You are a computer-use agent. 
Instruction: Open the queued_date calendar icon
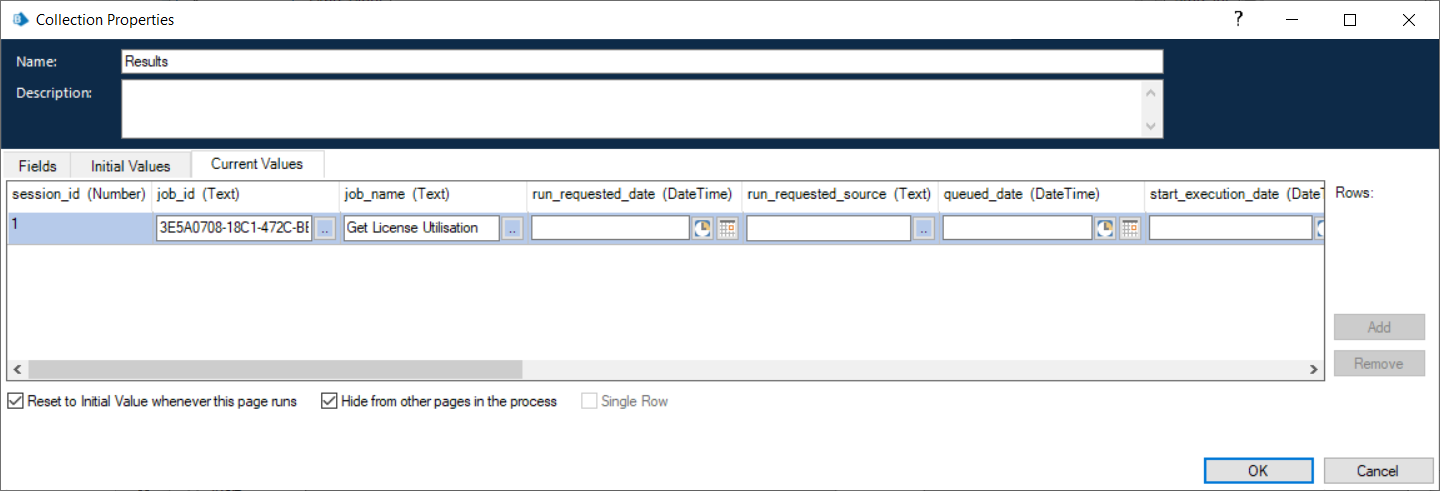click(x=1129, y=228)
